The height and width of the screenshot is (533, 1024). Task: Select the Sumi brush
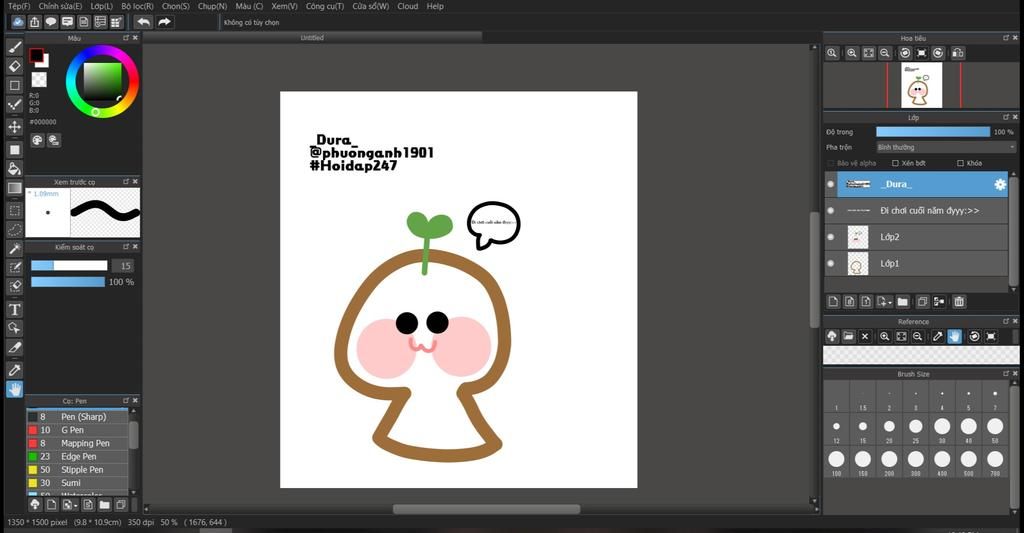pos(77,483)
